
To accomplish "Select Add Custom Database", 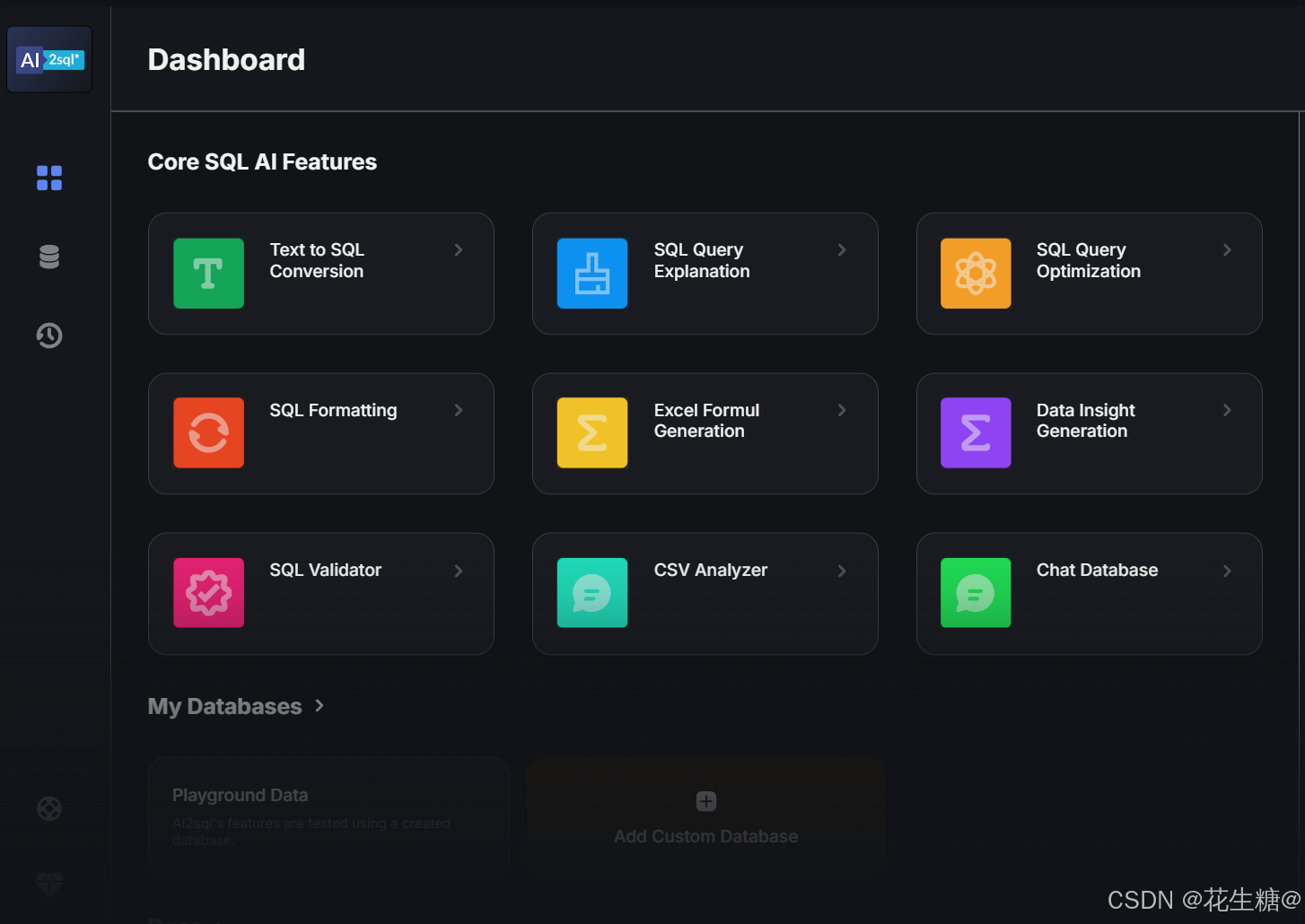I will click(706, 816).
